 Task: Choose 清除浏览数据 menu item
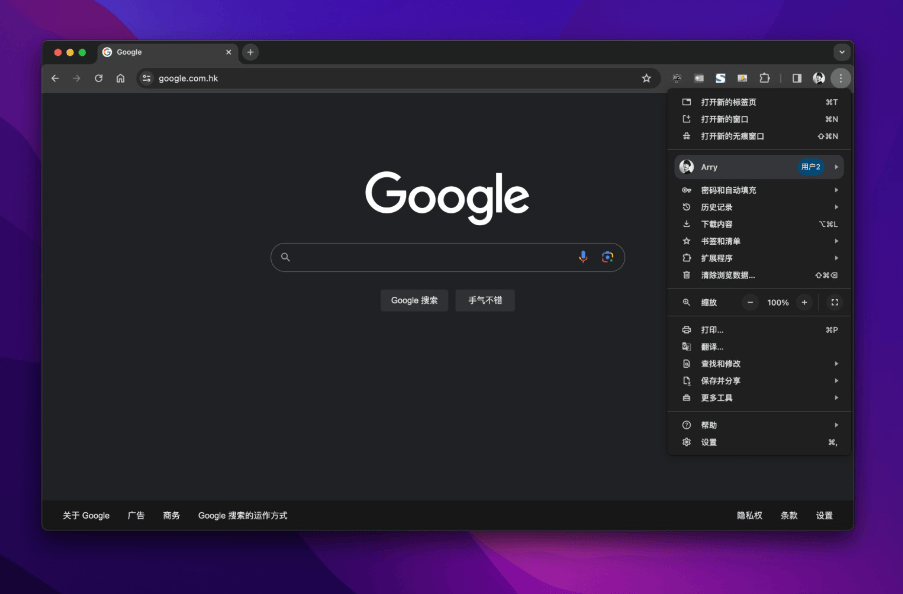click(759, 275)
